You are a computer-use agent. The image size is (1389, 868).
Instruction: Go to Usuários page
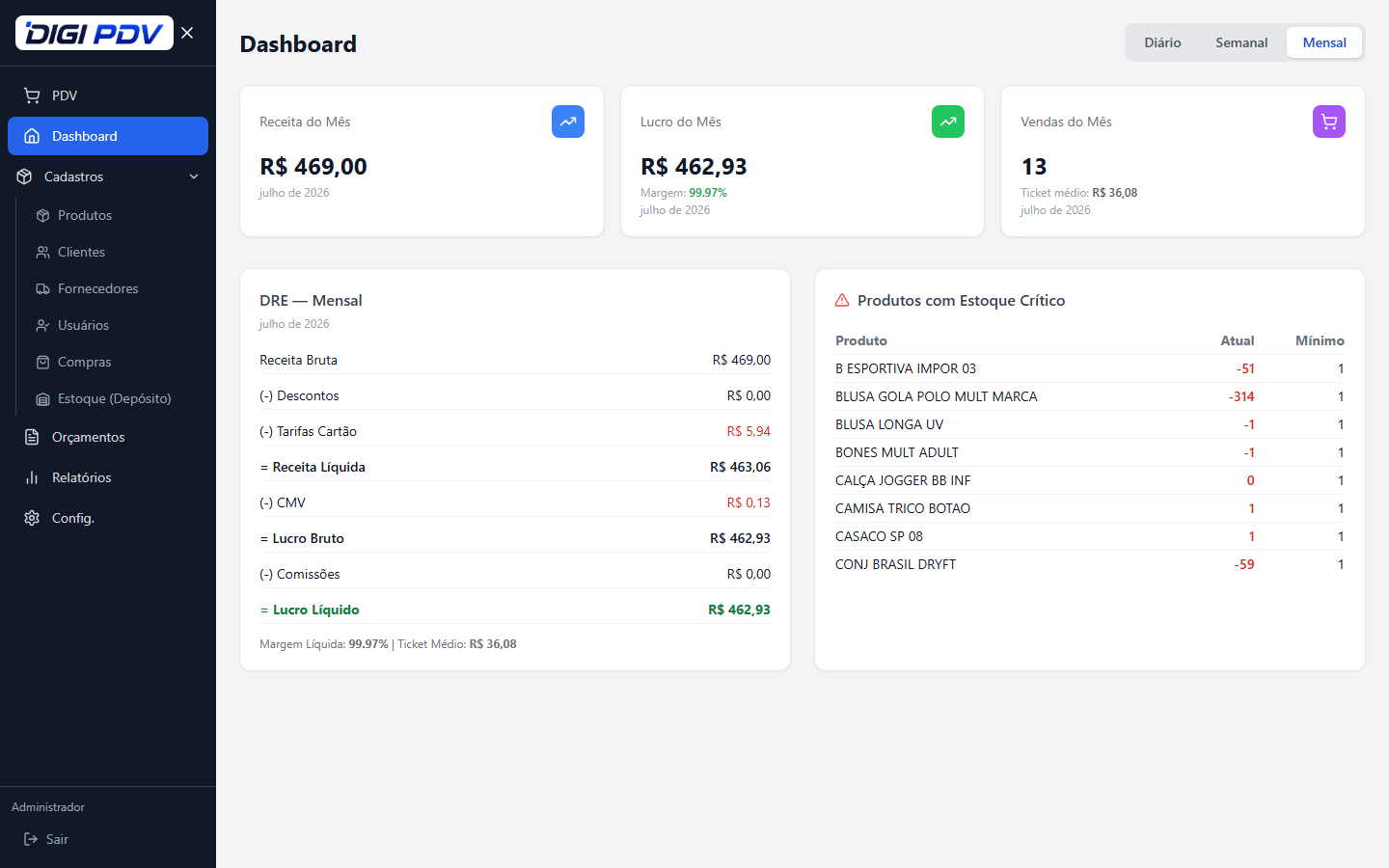[83, 325]
